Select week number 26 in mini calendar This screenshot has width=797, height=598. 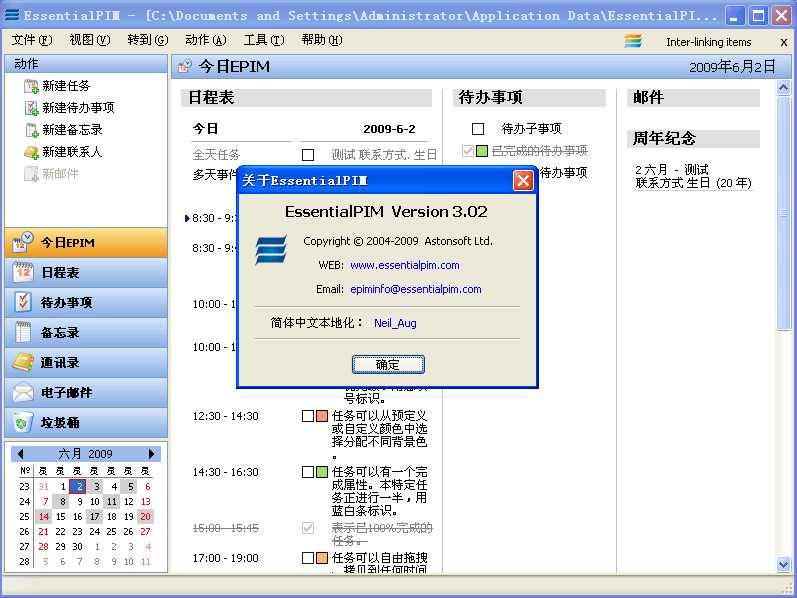pyautogui.click(x=24, y=531)
